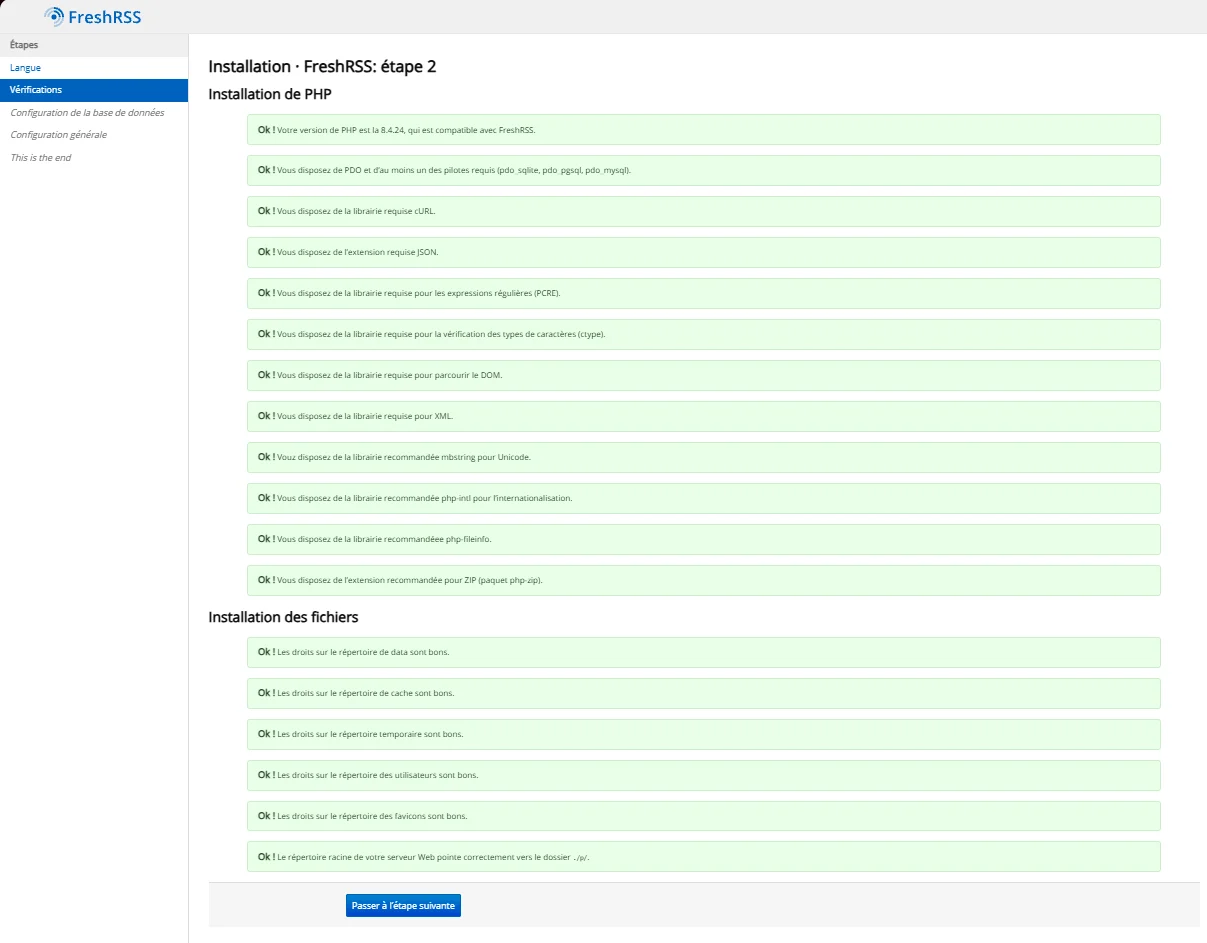Click the cache directory rights message
Viewport: 1207px width, 943px height.
[x=703, y=694]
